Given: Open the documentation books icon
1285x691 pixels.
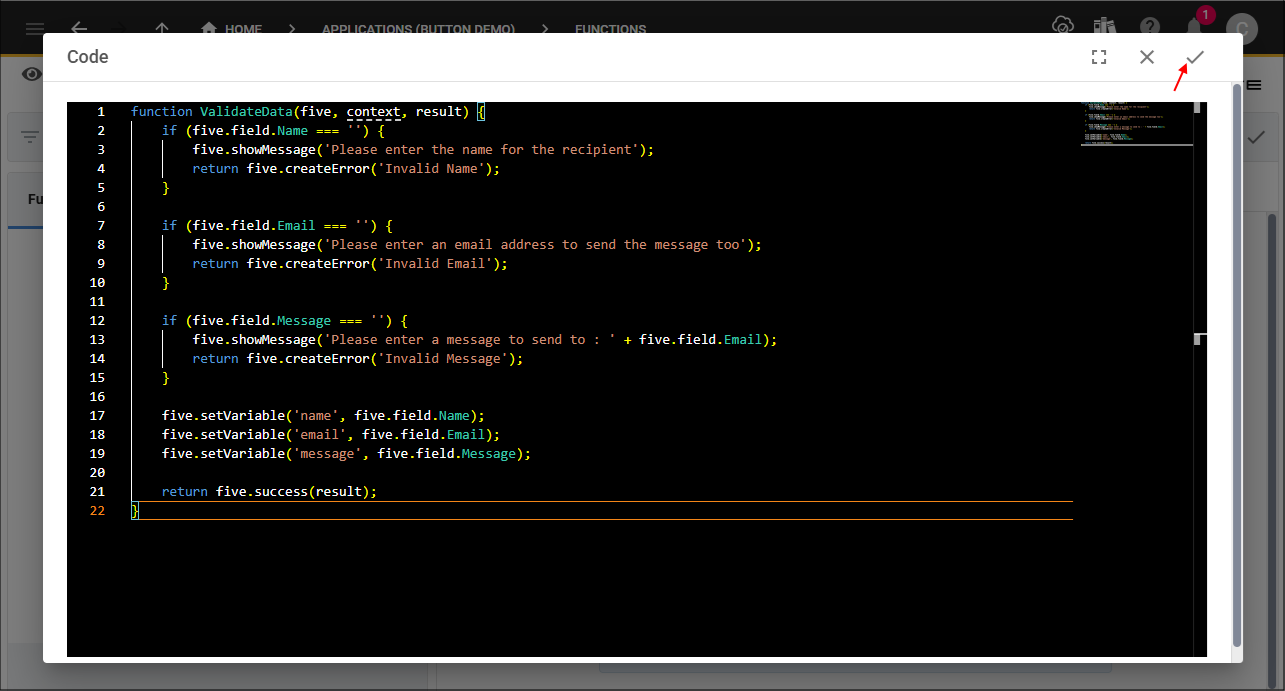Looking at the screenshot, I should pyautogui.click(x=1105, y=25).
